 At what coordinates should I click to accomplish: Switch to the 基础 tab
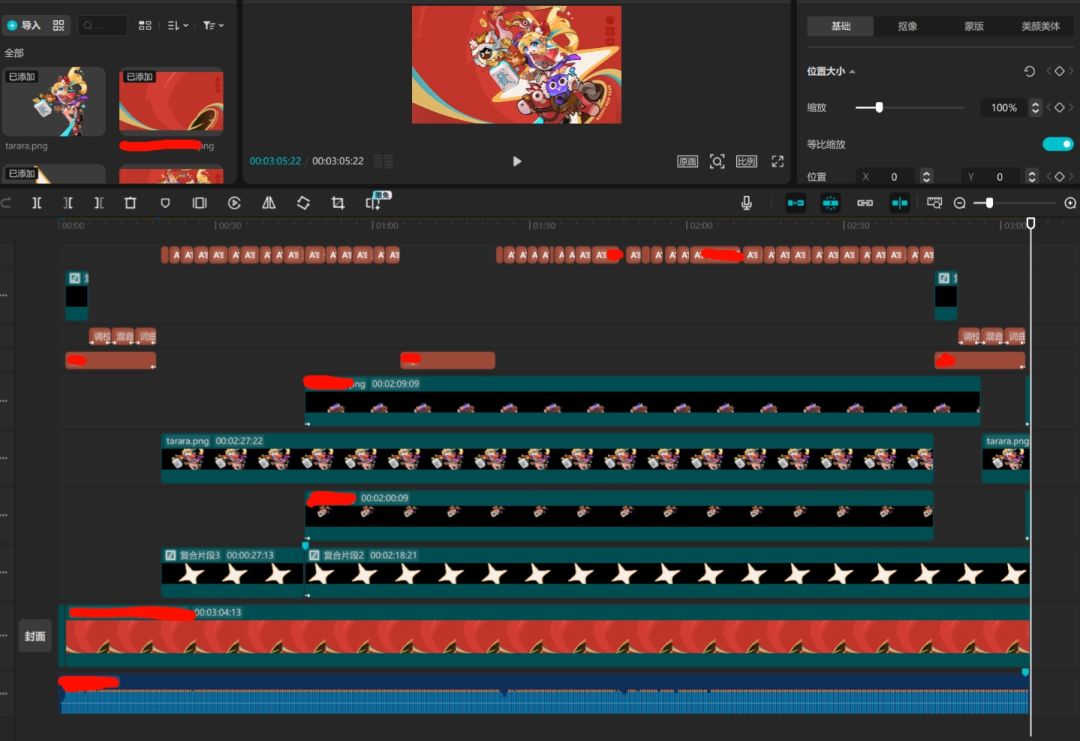pyautogui.click(x=840, y=26)
